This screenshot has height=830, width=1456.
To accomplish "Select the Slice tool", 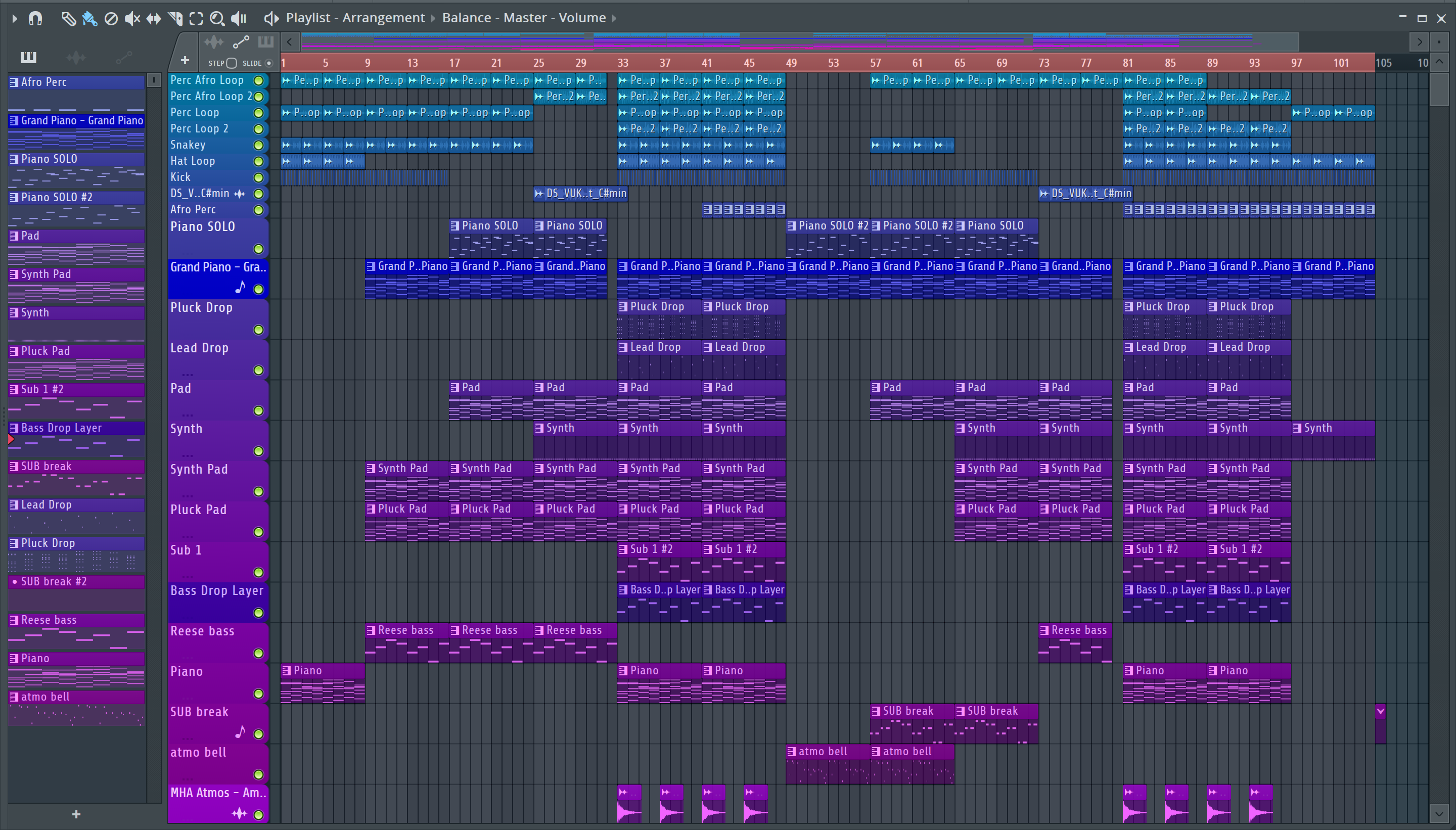I will [x=175, y=18].
